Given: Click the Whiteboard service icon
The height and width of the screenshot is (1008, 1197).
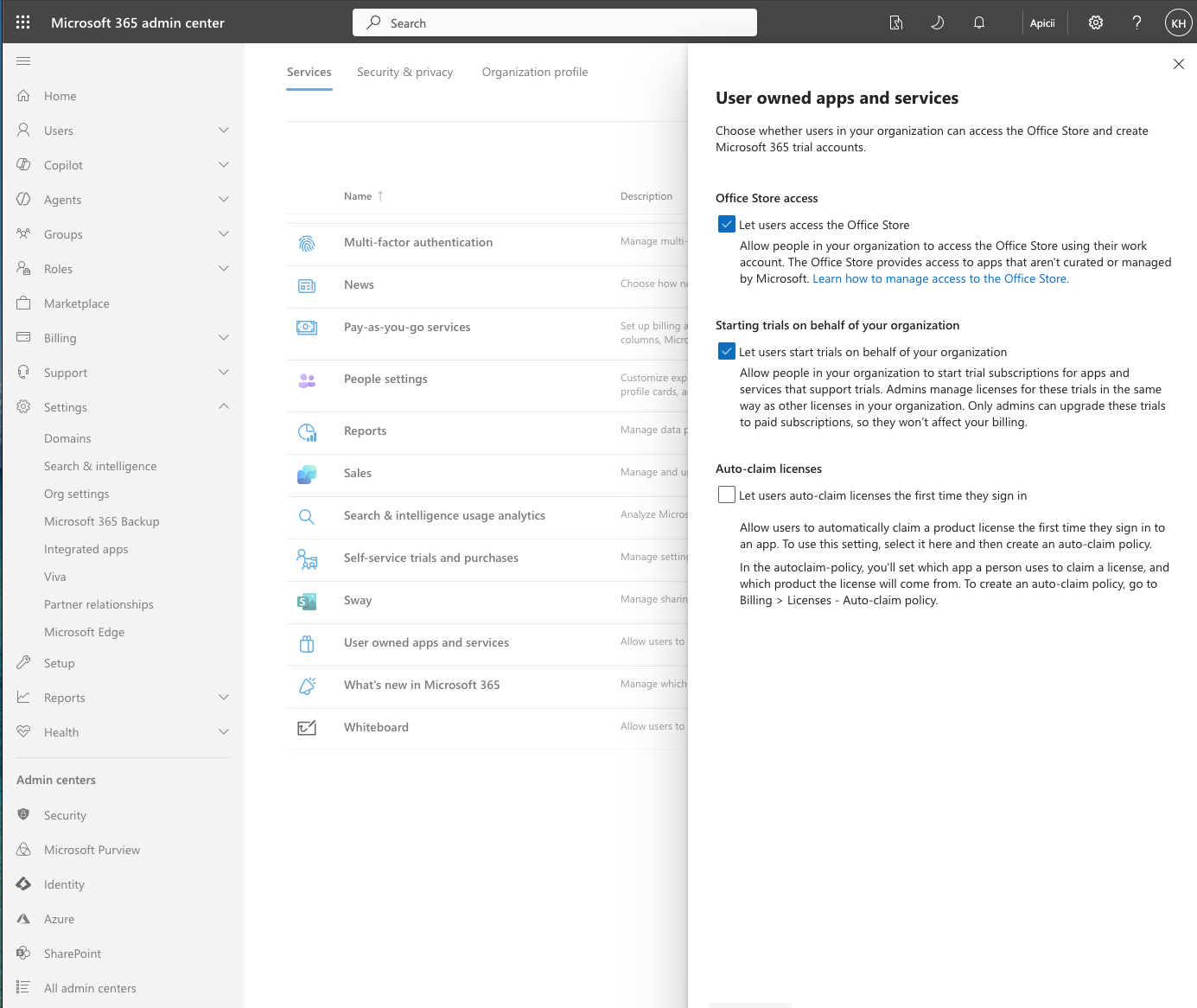Looking at the screenshot, I should coord(307,728).
